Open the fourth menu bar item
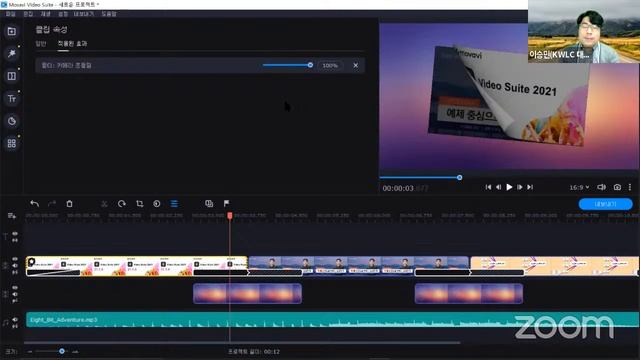This screenshot has height=360, width=640. coord(63,14)
